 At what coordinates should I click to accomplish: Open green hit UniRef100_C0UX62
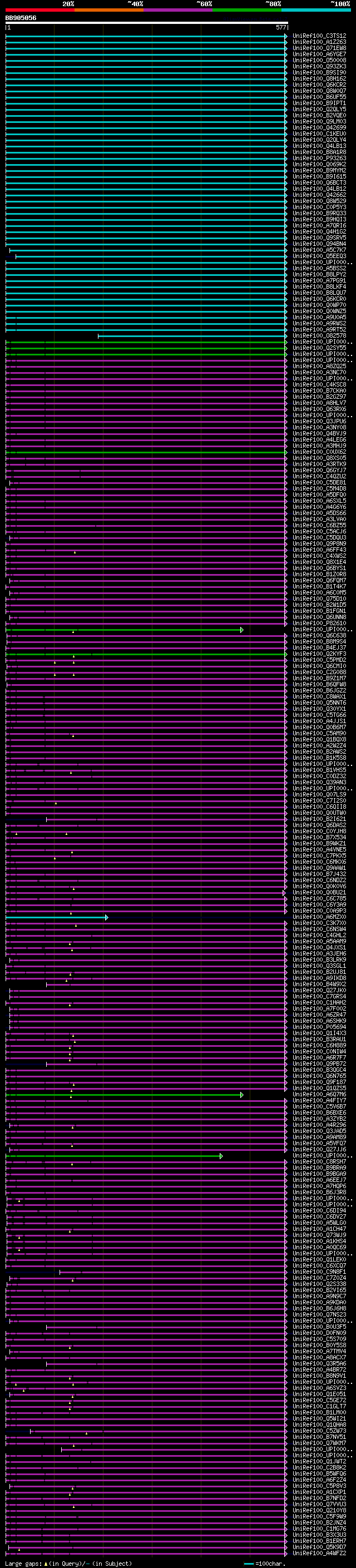pos(319,452)
